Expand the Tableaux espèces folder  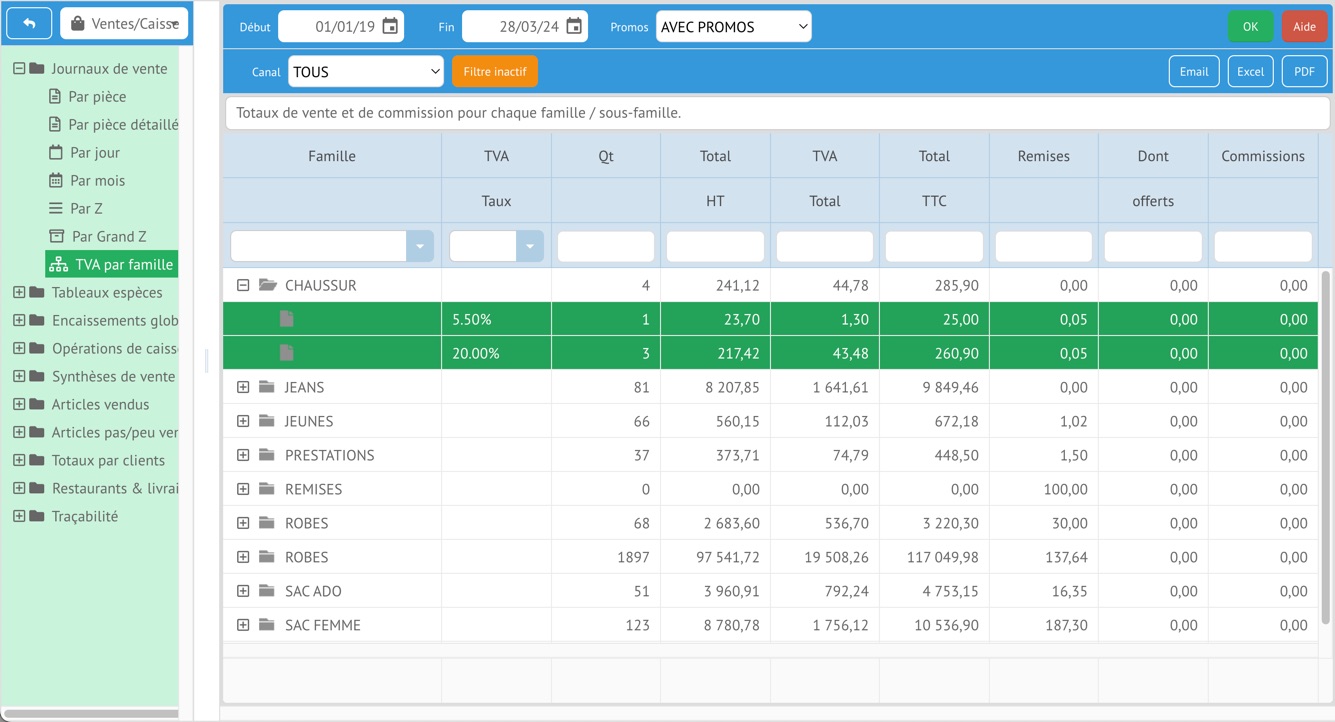pos(19,293)
